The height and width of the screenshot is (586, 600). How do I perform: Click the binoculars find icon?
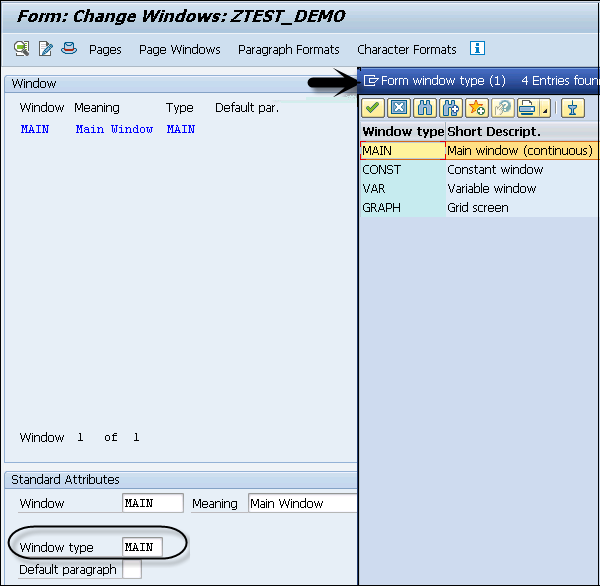[x=424, y=108]
